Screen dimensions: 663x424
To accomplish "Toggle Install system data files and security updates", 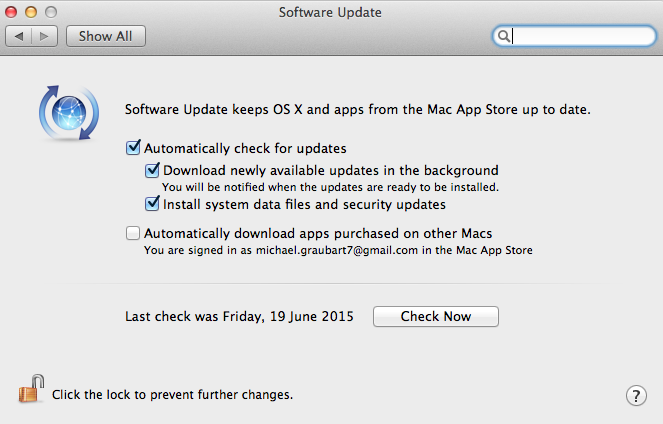I will pos(153,204).
